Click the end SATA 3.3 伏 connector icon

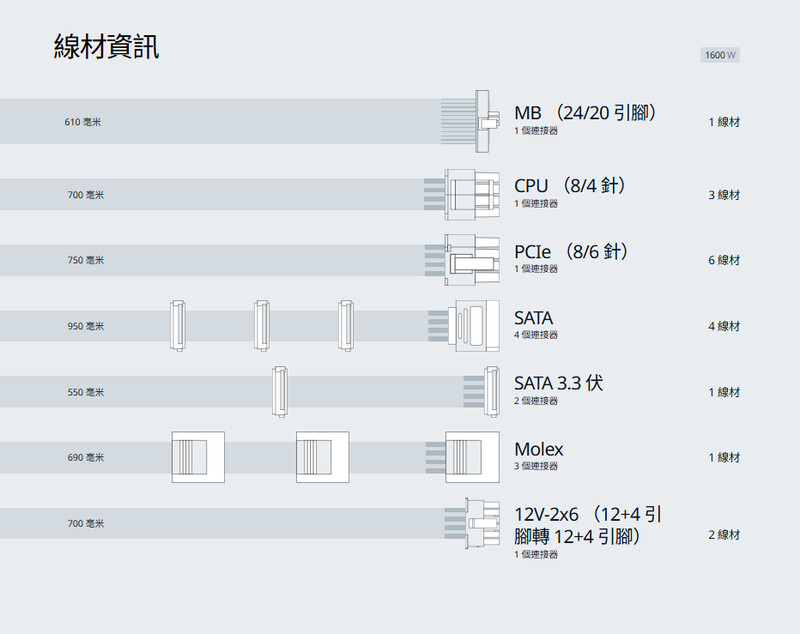[x=491, y=391]
